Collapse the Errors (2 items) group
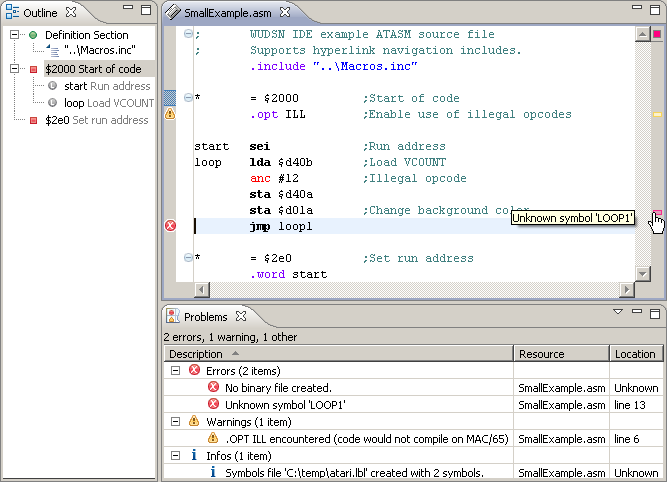Image resolution: width=667 pixels, height=482 pixels. 175,371
